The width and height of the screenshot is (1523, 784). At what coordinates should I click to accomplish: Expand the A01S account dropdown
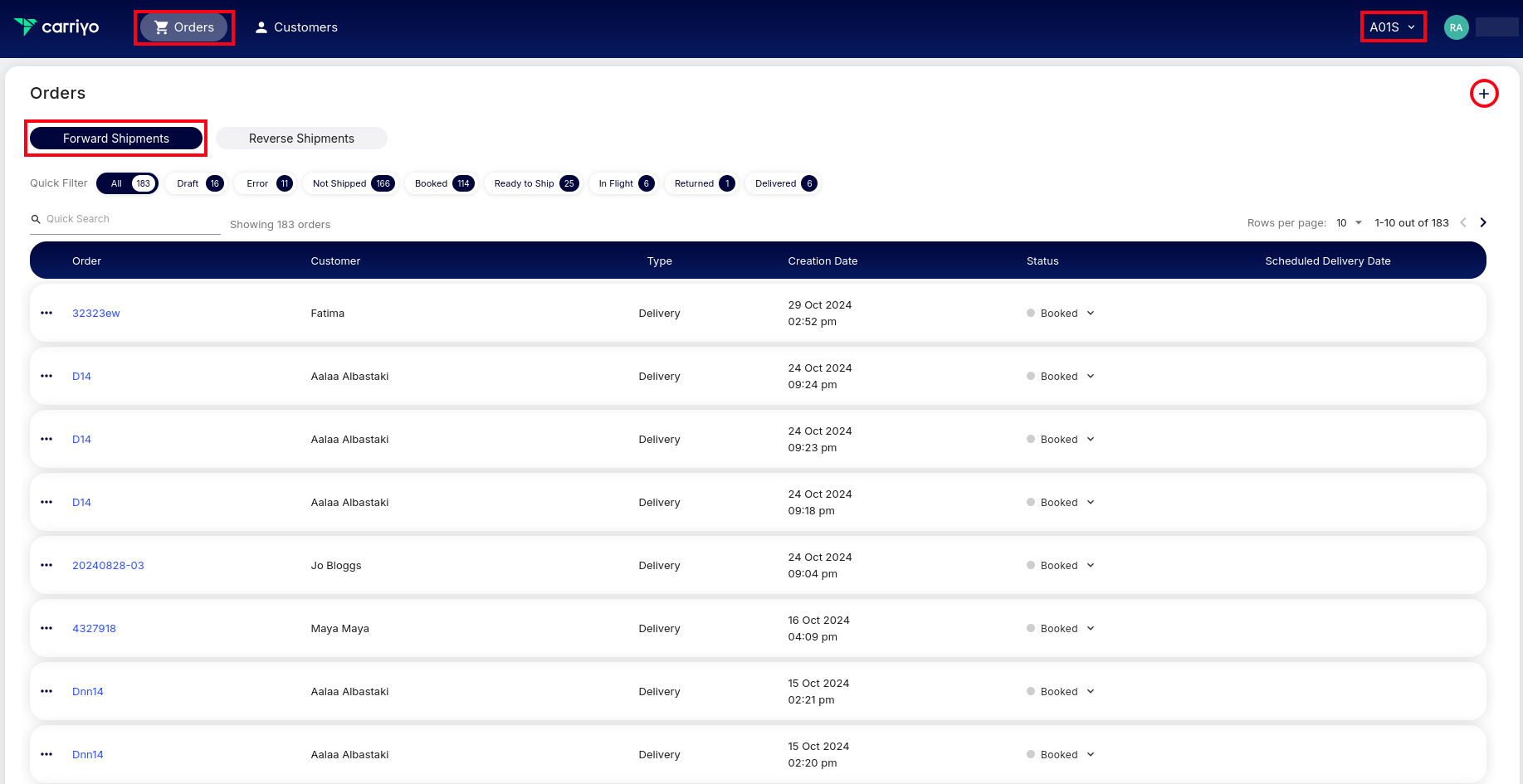1393,27
